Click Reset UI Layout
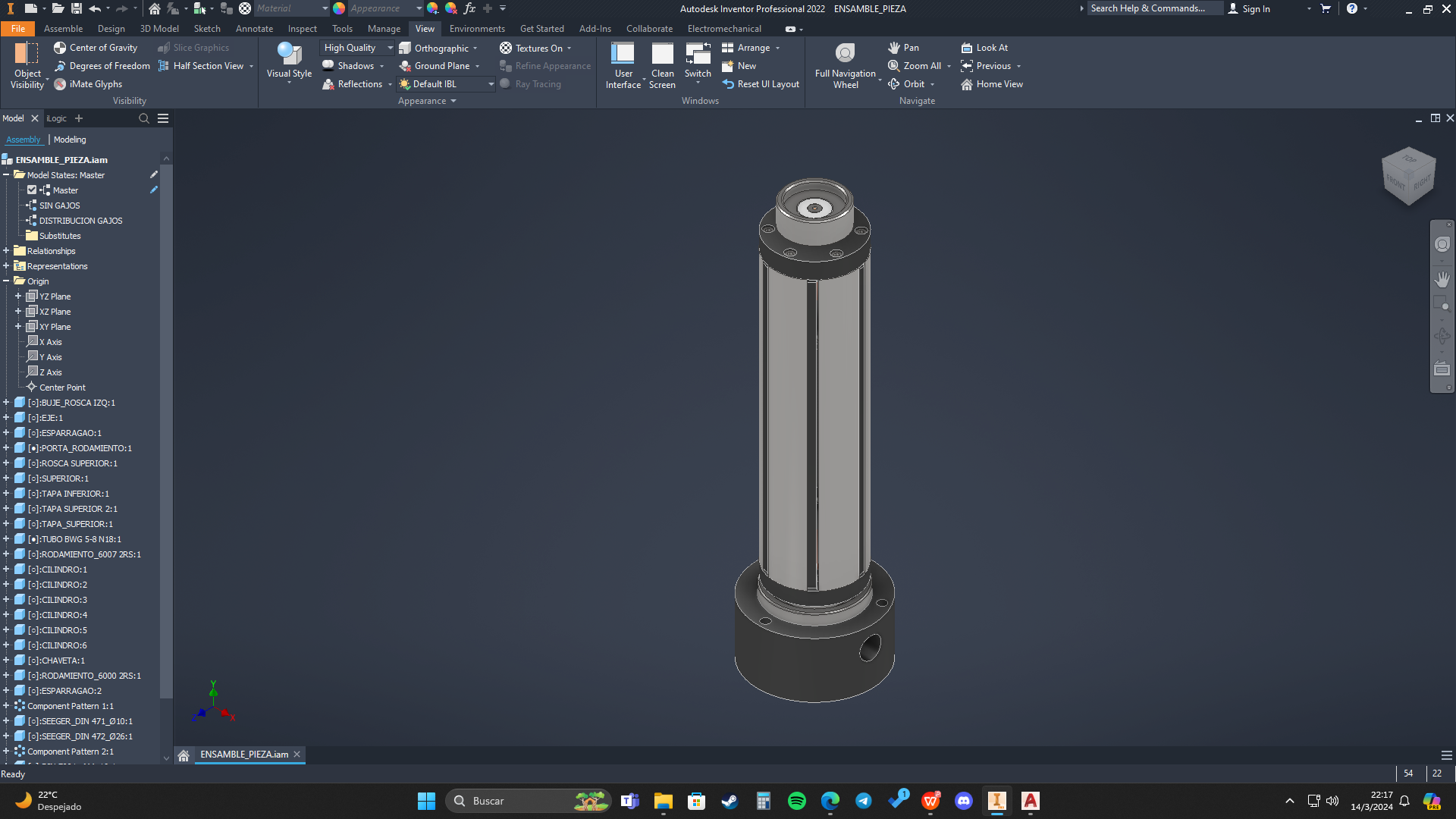Screen dimensions: 1456x819 point(761,84)
